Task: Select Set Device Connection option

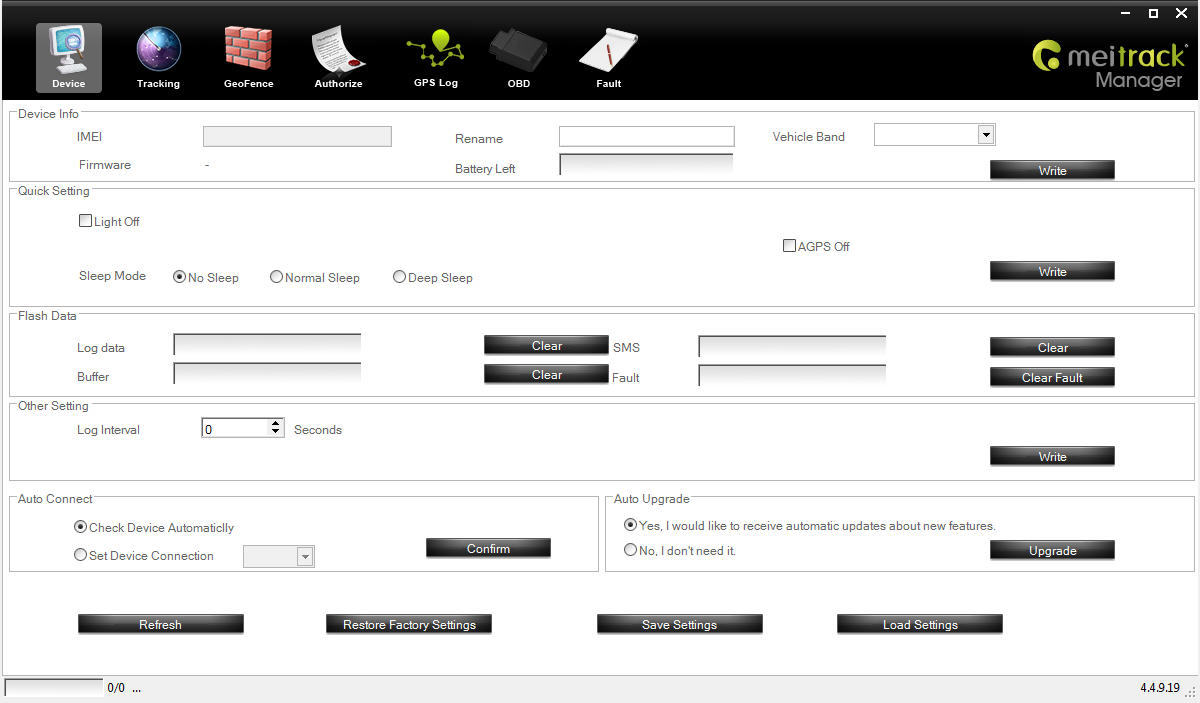Action: pos(81,555)
